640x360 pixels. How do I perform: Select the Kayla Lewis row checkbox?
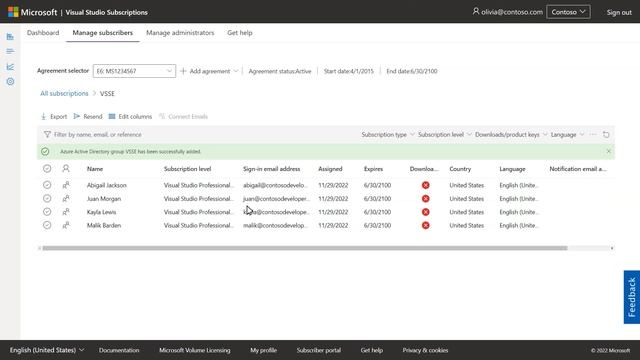[47, 212]
